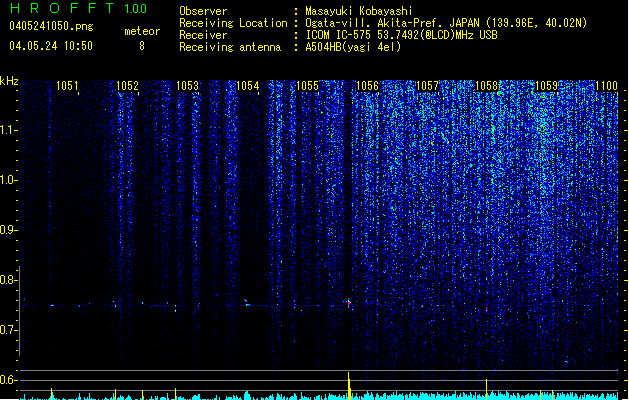
Task: Click the 1056 time marker
Action: 367,85
